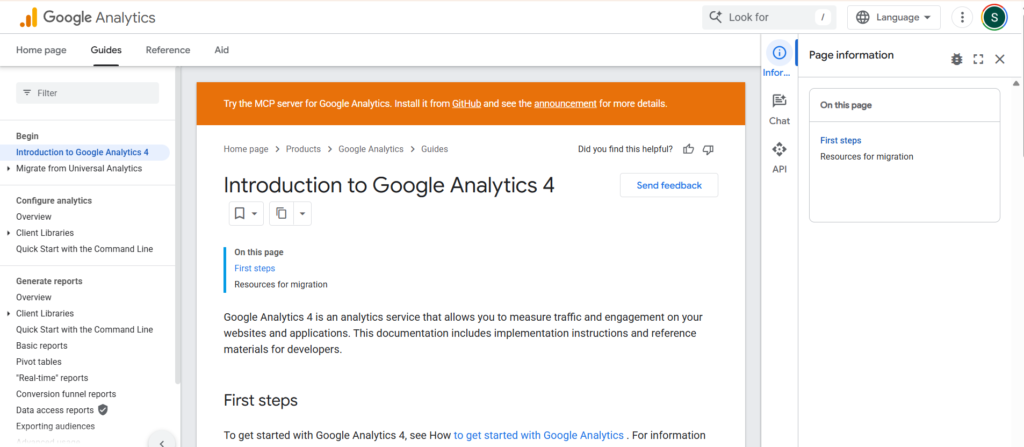
Task: Click the user account avatar
Action: [994, 17]
